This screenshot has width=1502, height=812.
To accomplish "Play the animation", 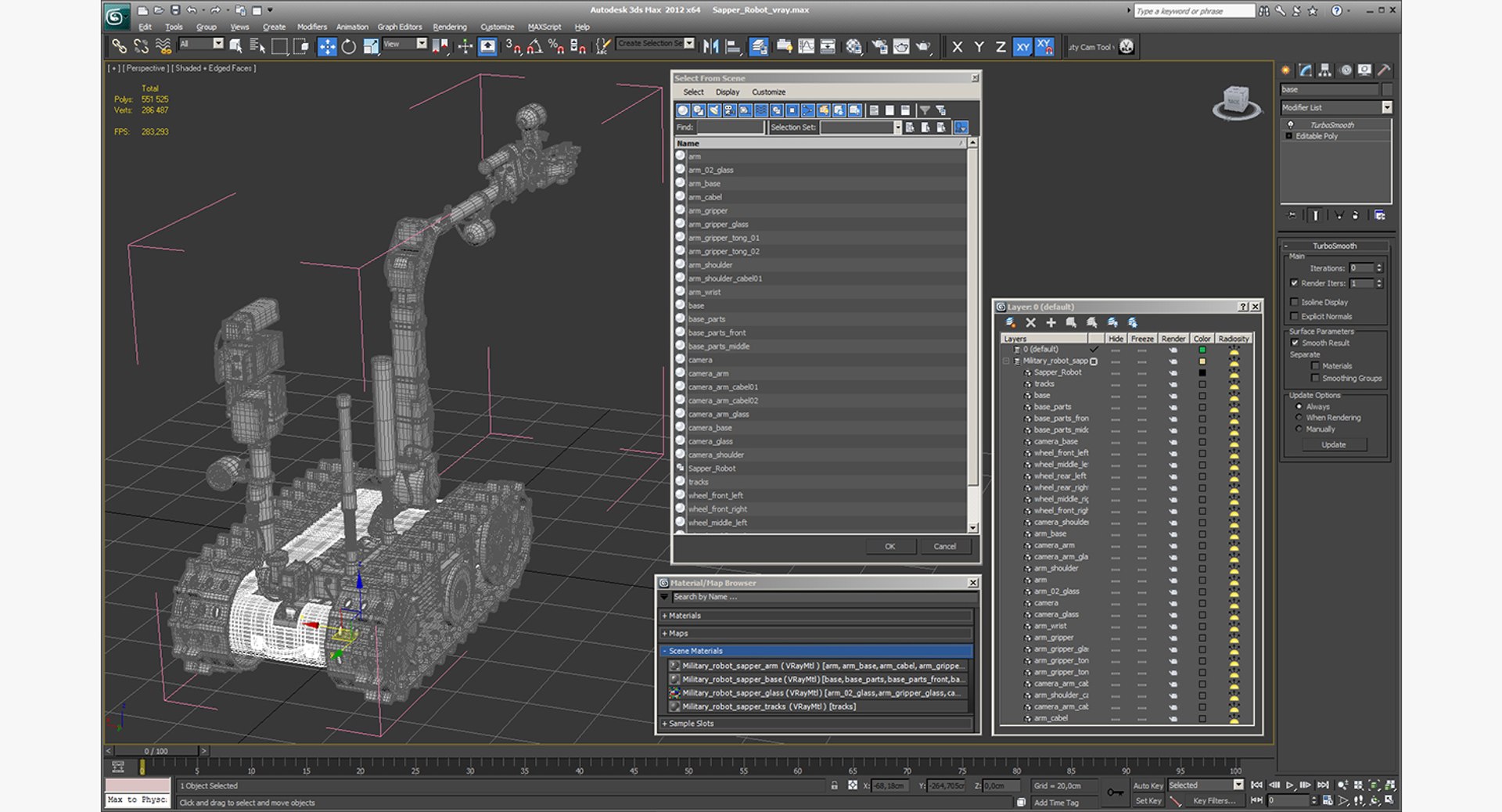I will [x=1290, y=785].
